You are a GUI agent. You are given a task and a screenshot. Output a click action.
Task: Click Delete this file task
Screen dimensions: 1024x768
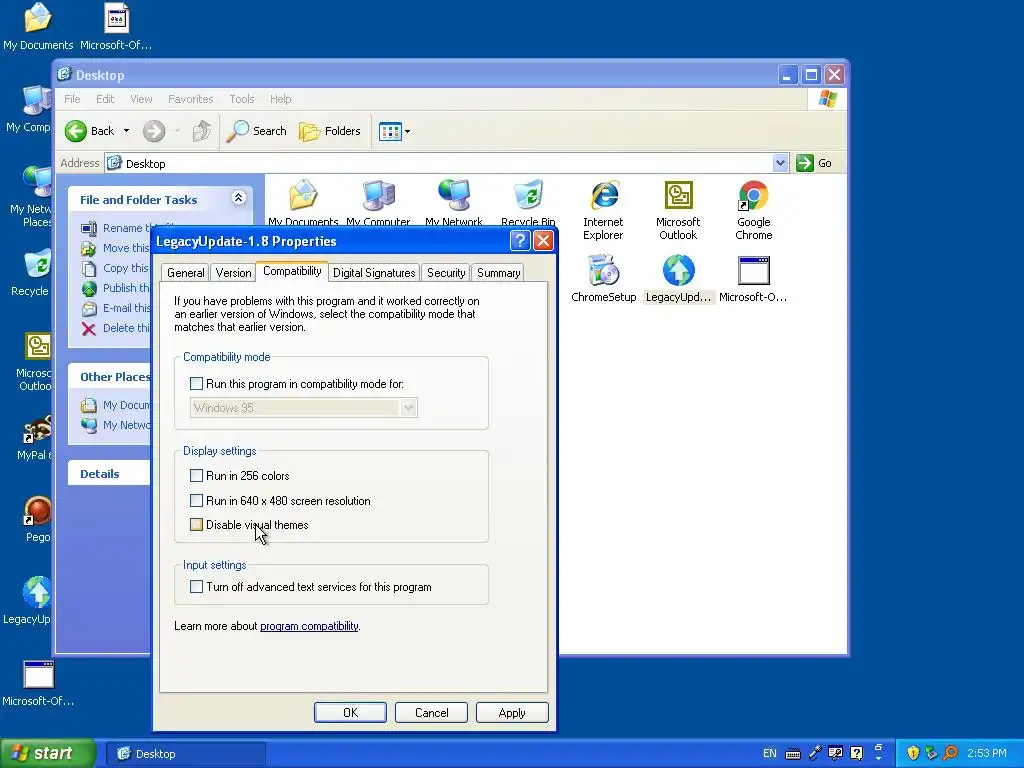point(115,328)
